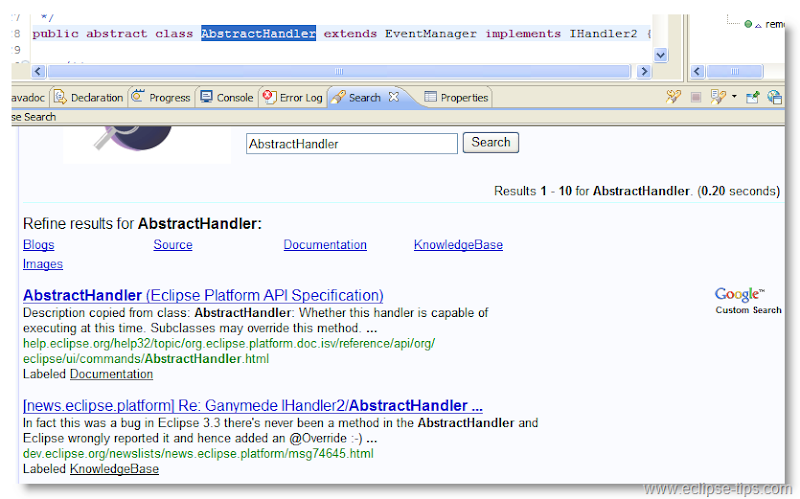Close the Search tab

click(x=393, y=97)
